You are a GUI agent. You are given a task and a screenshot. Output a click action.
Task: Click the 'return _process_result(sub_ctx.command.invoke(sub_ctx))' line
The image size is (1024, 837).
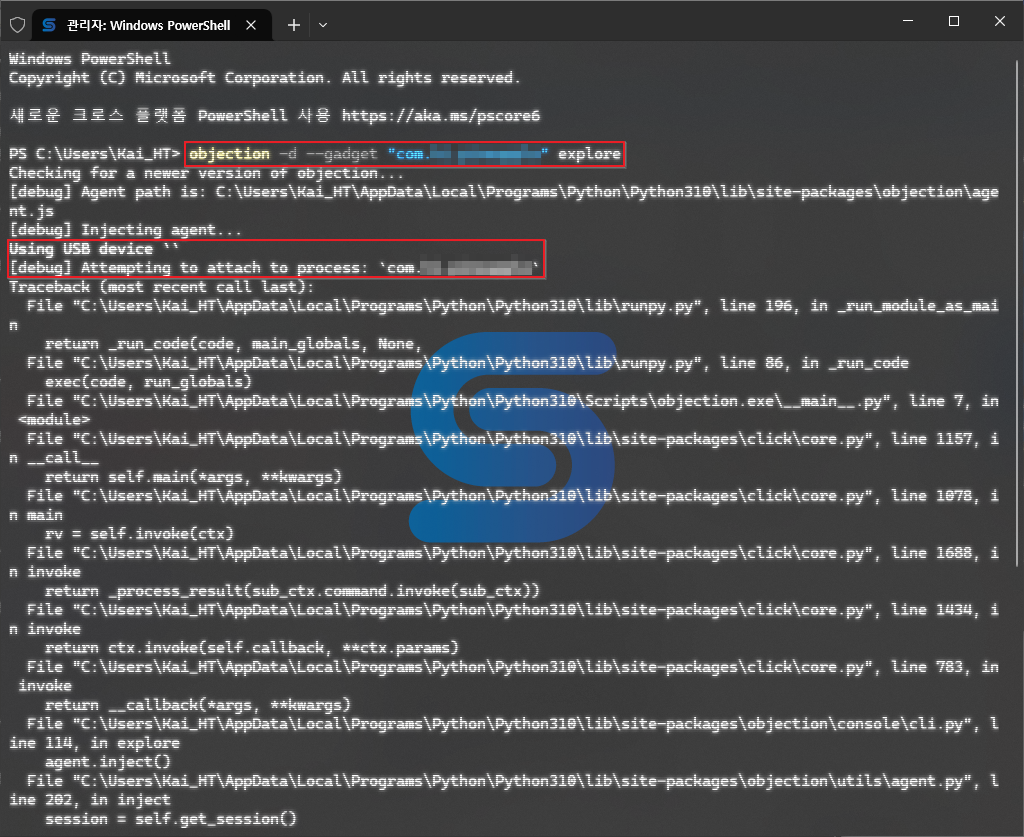pos(292,591)
